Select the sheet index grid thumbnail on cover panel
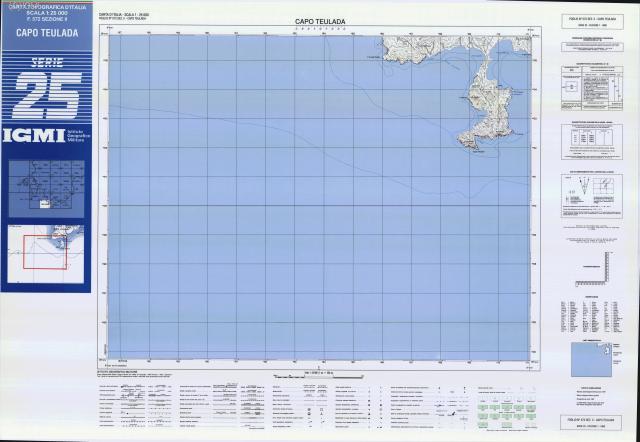The image size is (640, 442). click(x=47, y=189)
